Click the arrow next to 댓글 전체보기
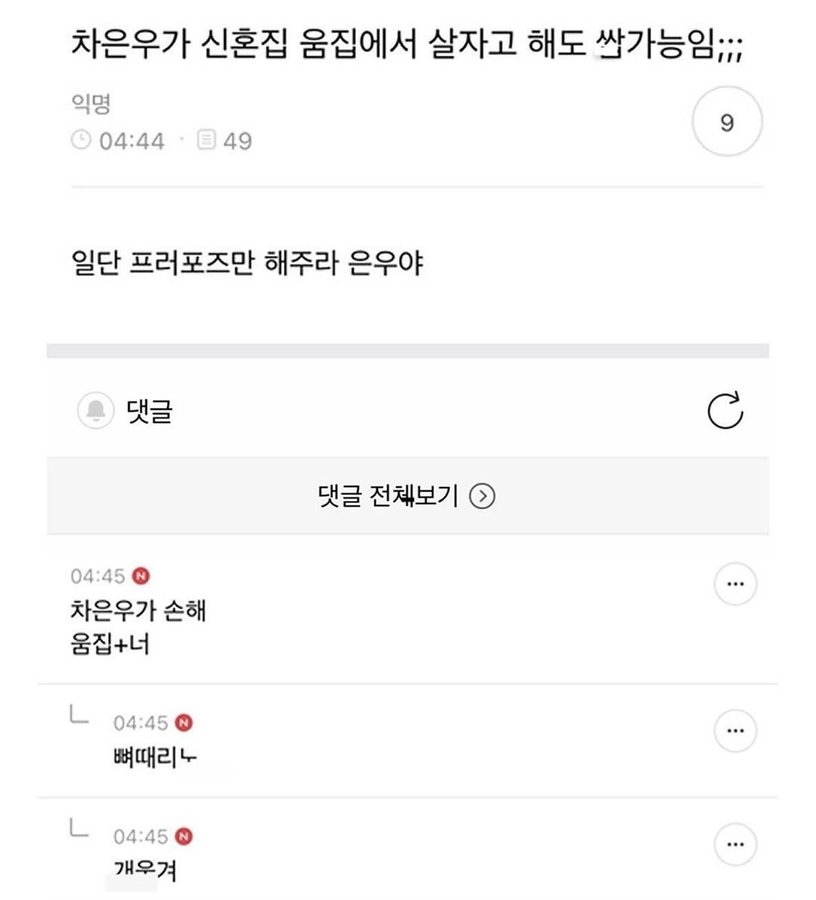This screenshot has height=900, width=816. point(483,496)
